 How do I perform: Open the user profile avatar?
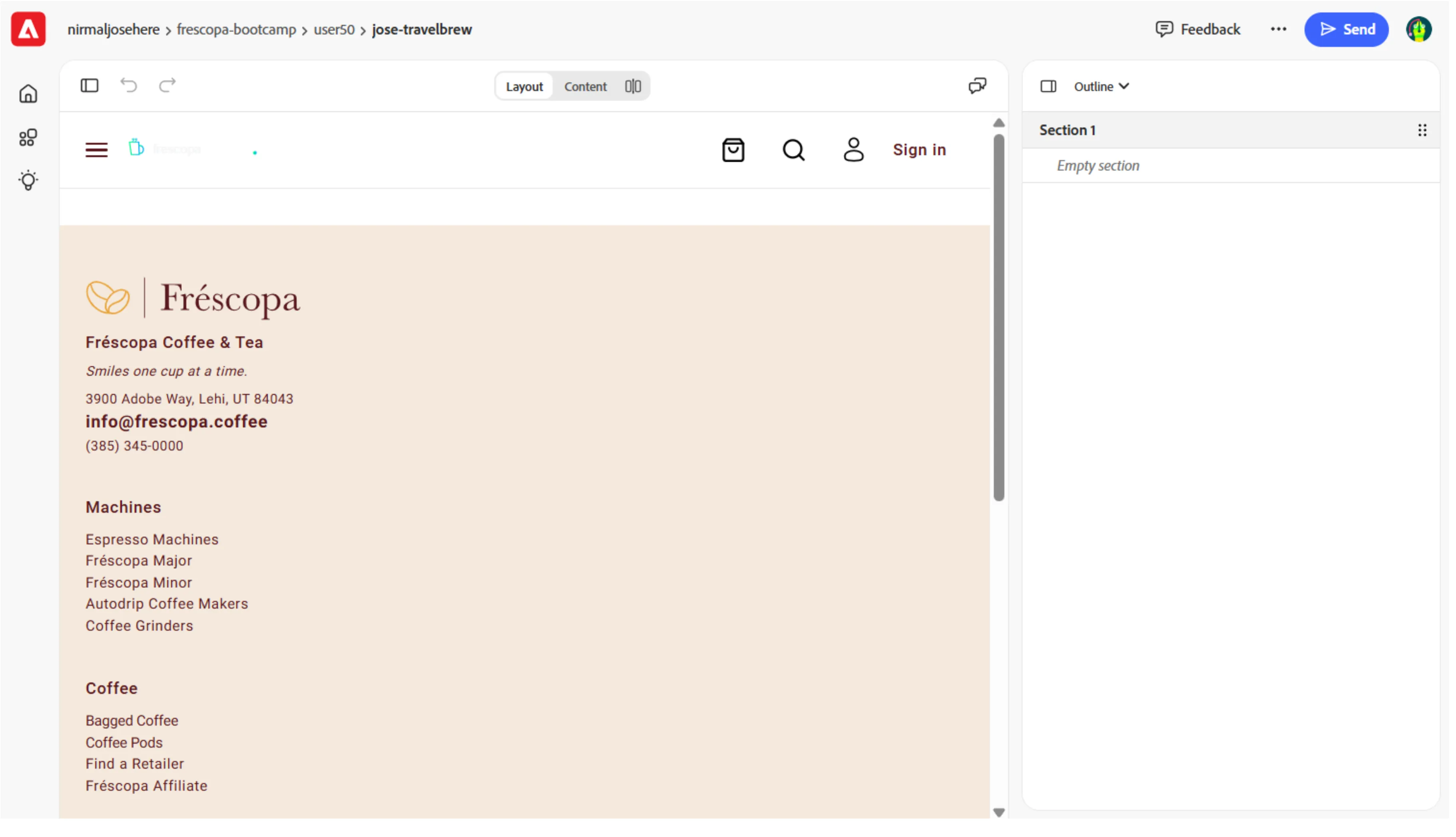point(1418,29)
